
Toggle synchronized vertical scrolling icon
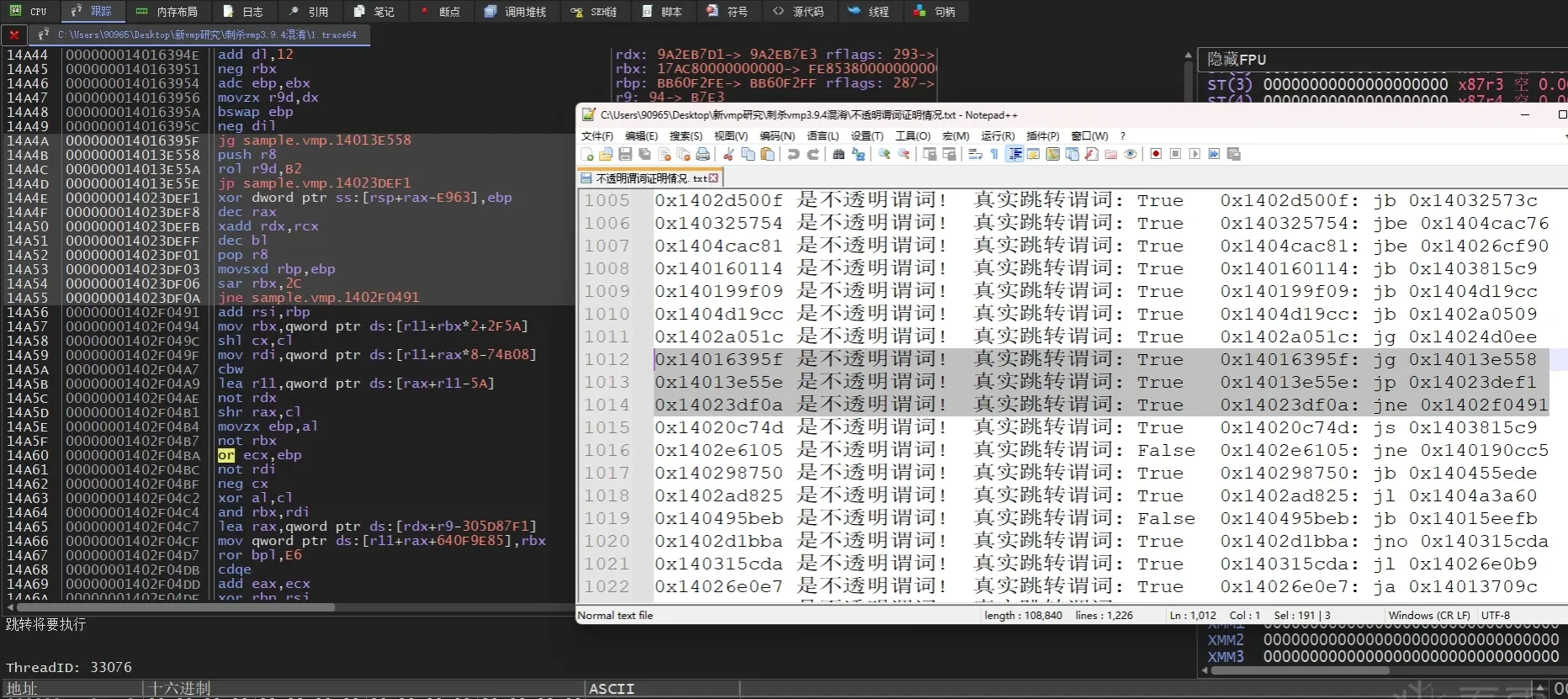point(930,154)
